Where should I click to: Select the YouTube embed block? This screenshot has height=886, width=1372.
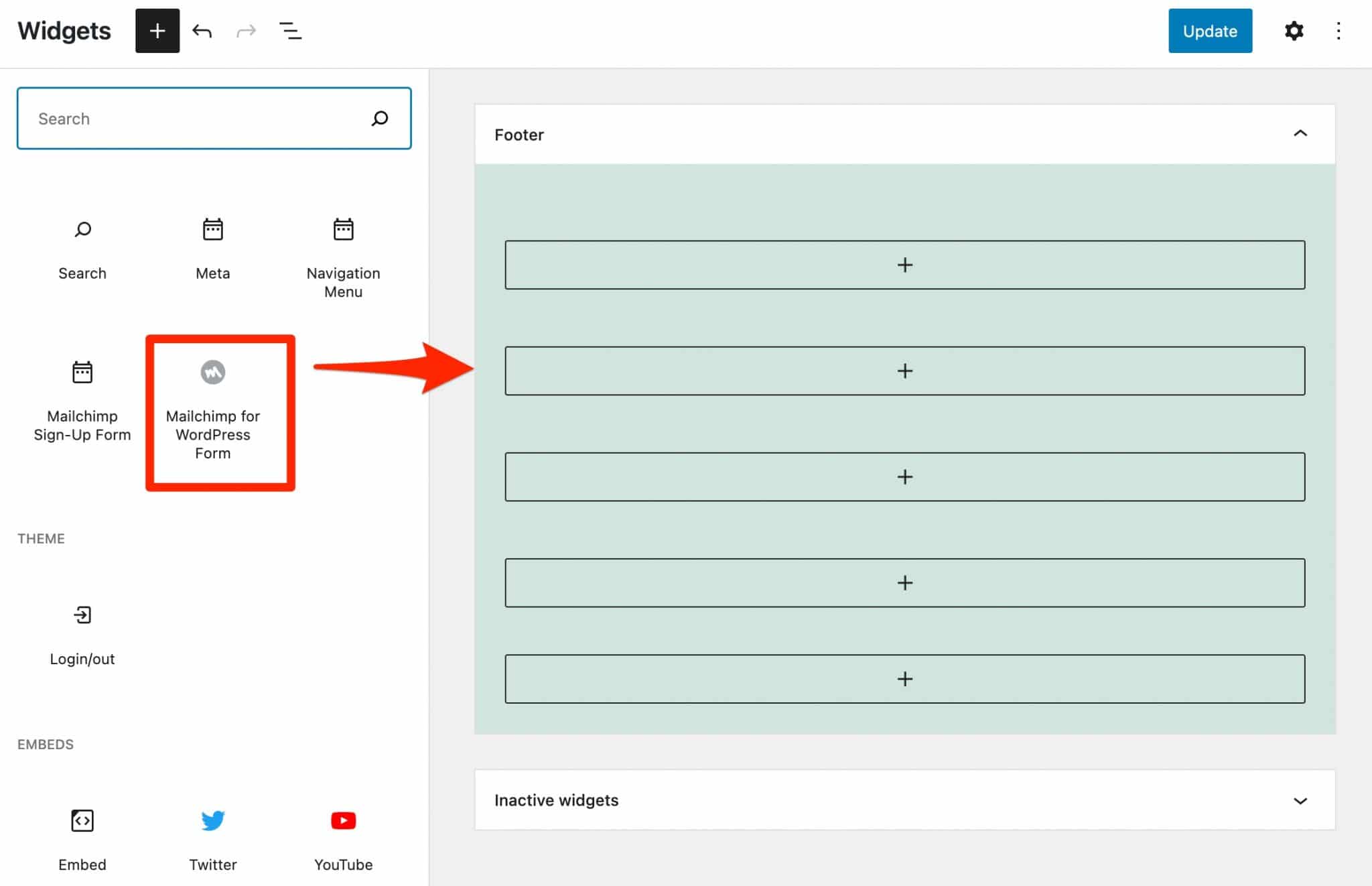pyautogui.click(x=344, y=841)
